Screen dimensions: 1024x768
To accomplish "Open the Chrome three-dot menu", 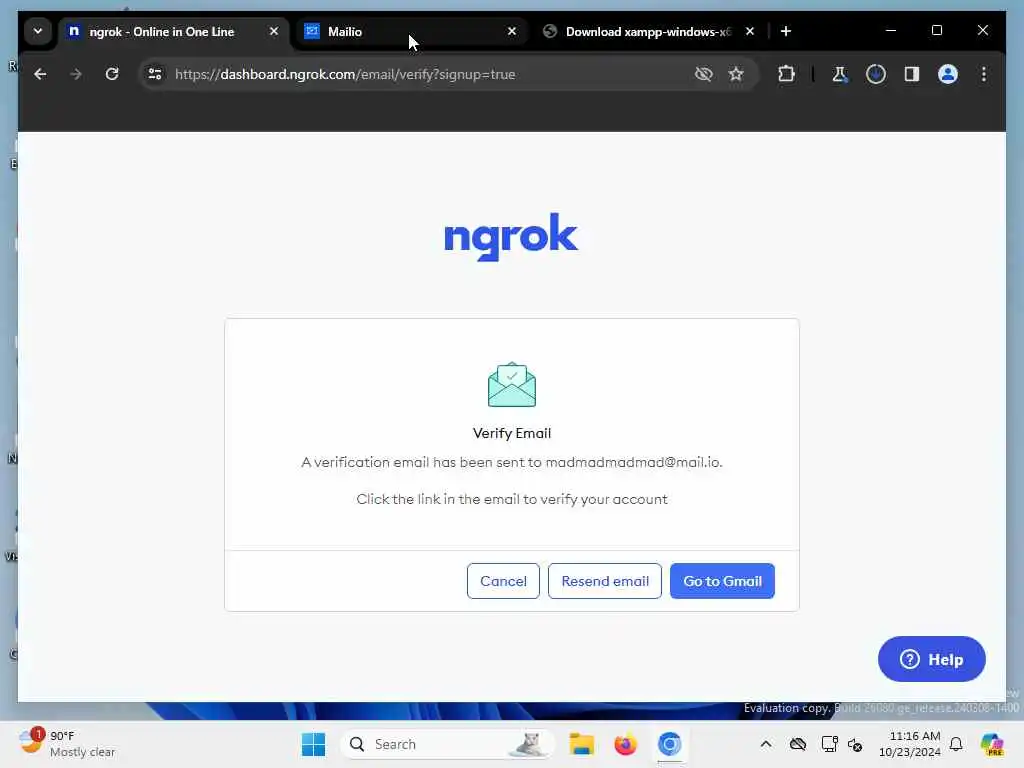I will tap(984, 74).
